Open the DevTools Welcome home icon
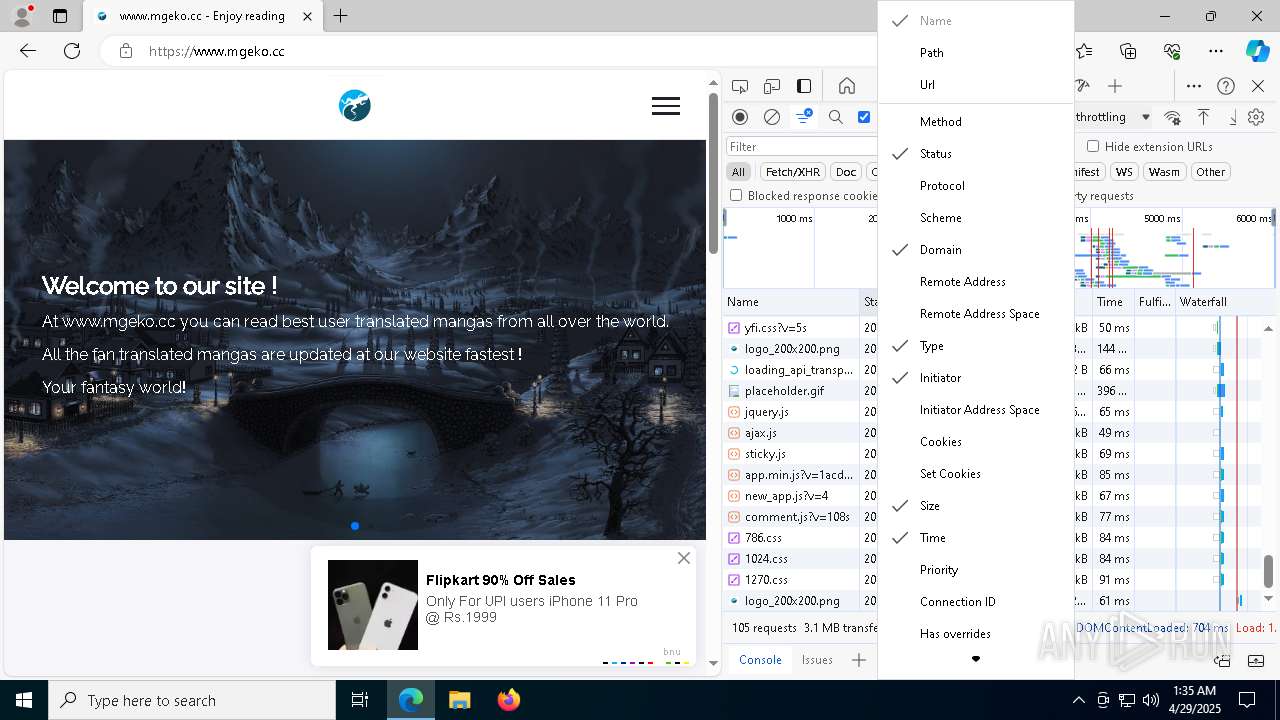1280x720 pixels. tap(847, 86)
